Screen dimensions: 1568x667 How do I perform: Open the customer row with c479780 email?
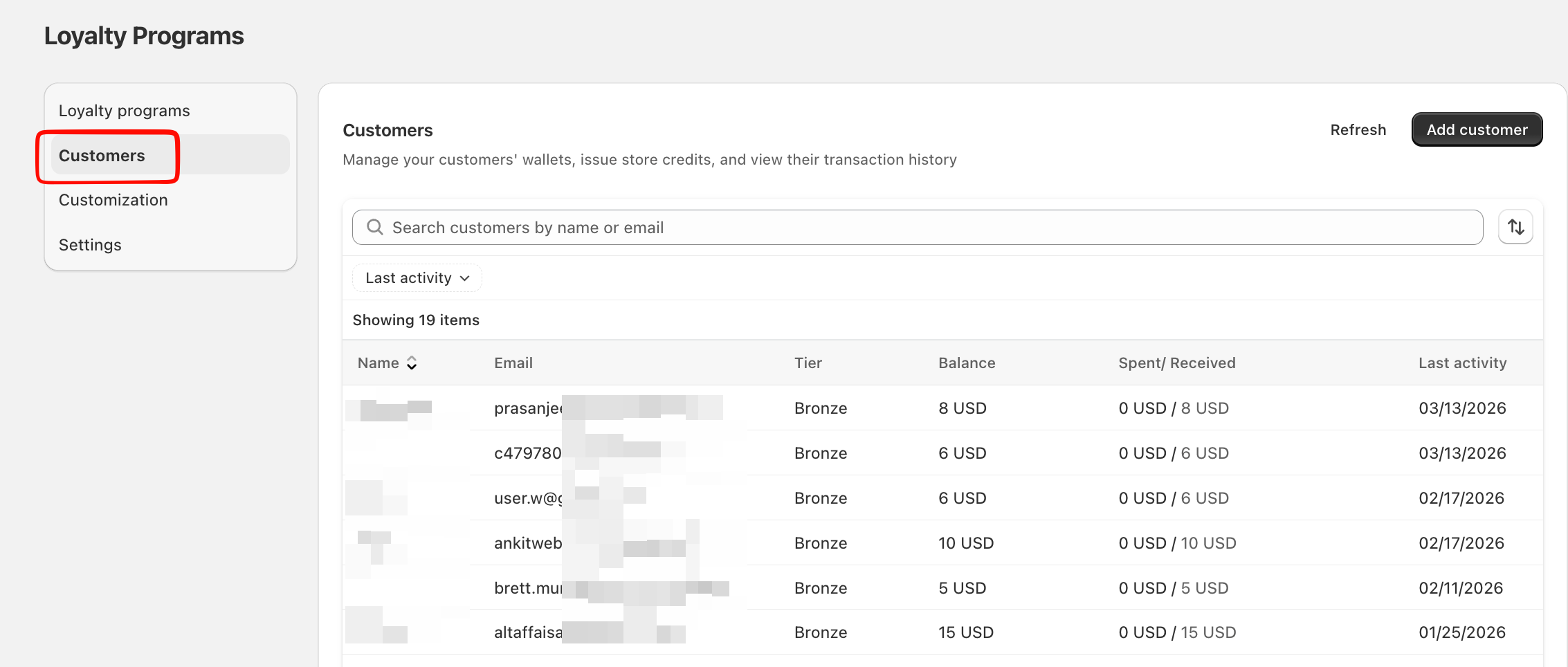coord(942,453)
